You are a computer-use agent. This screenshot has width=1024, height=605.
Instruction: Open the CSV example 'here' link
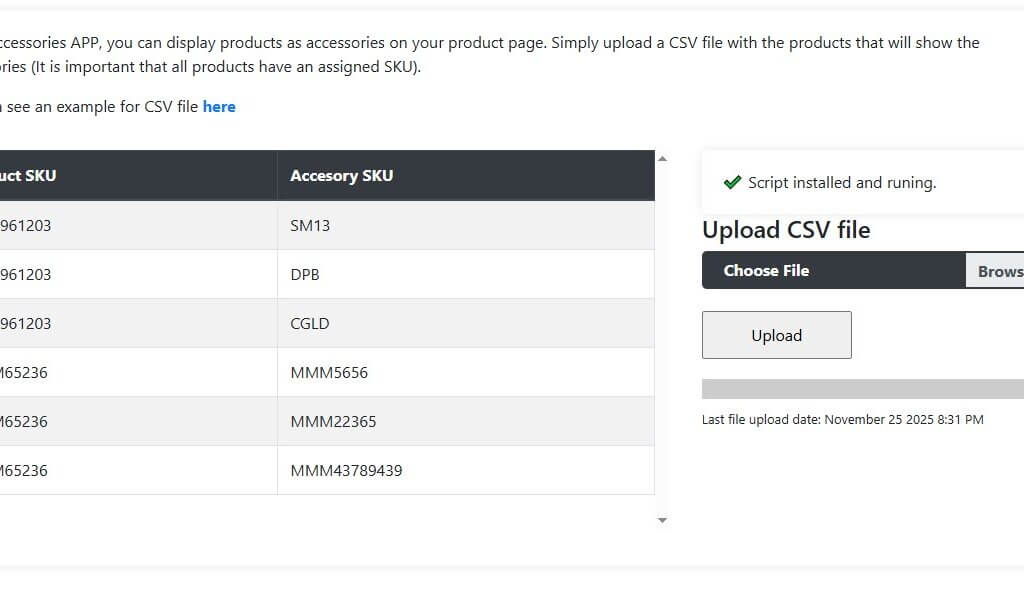pyautogui.click(x=219, y=106)
